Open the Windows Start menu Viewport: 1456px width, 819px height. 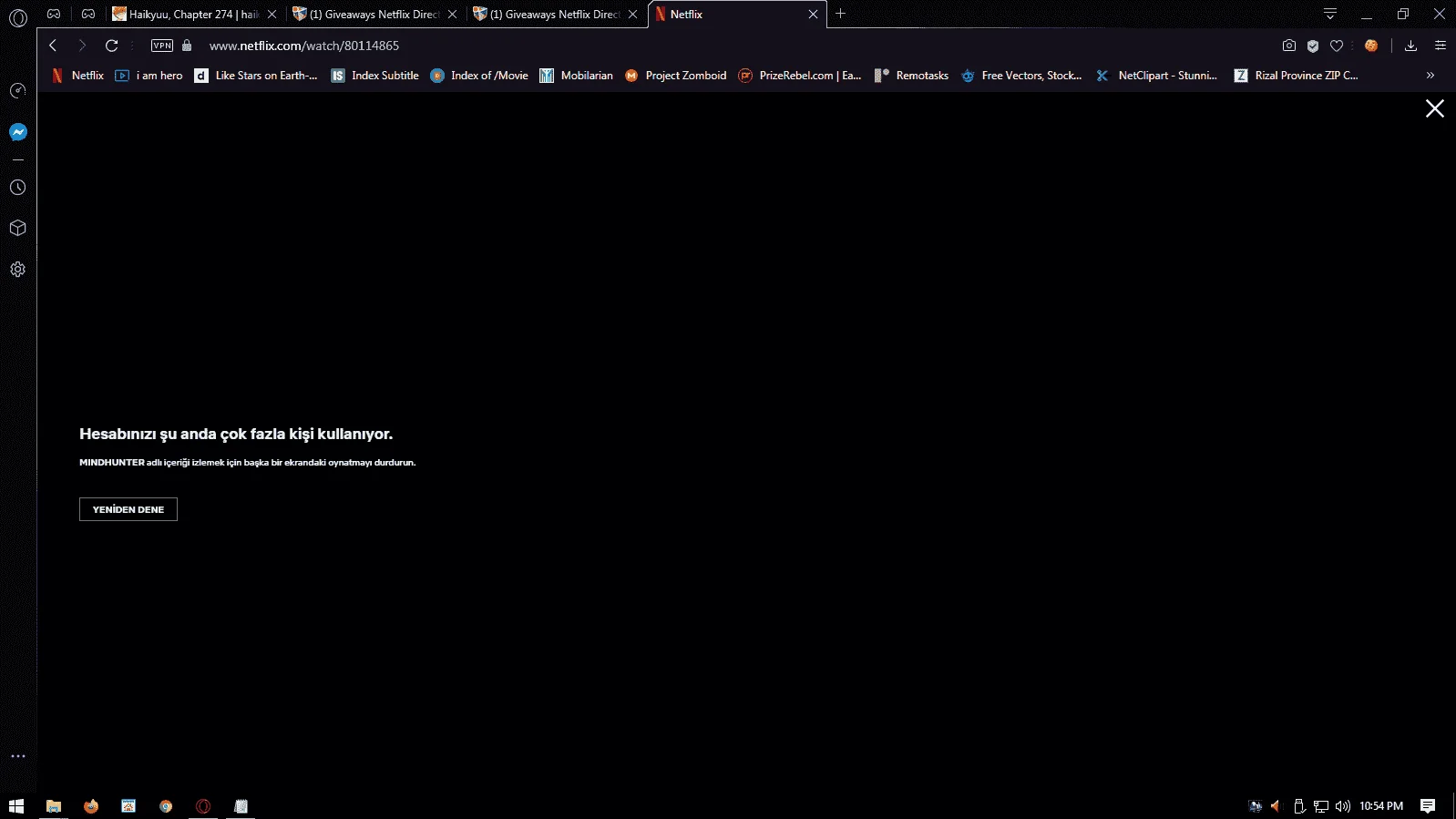pos(16,806)
